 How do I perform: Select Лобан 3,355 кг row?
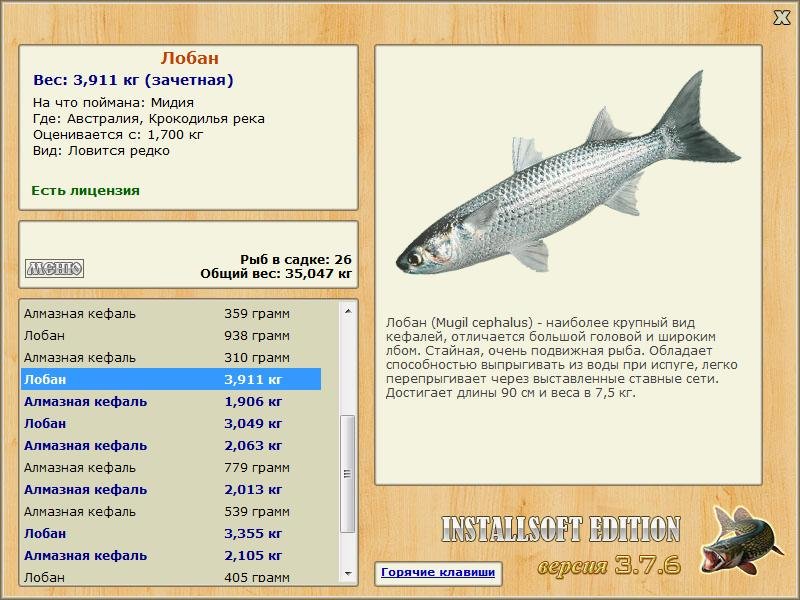(170, 533)
